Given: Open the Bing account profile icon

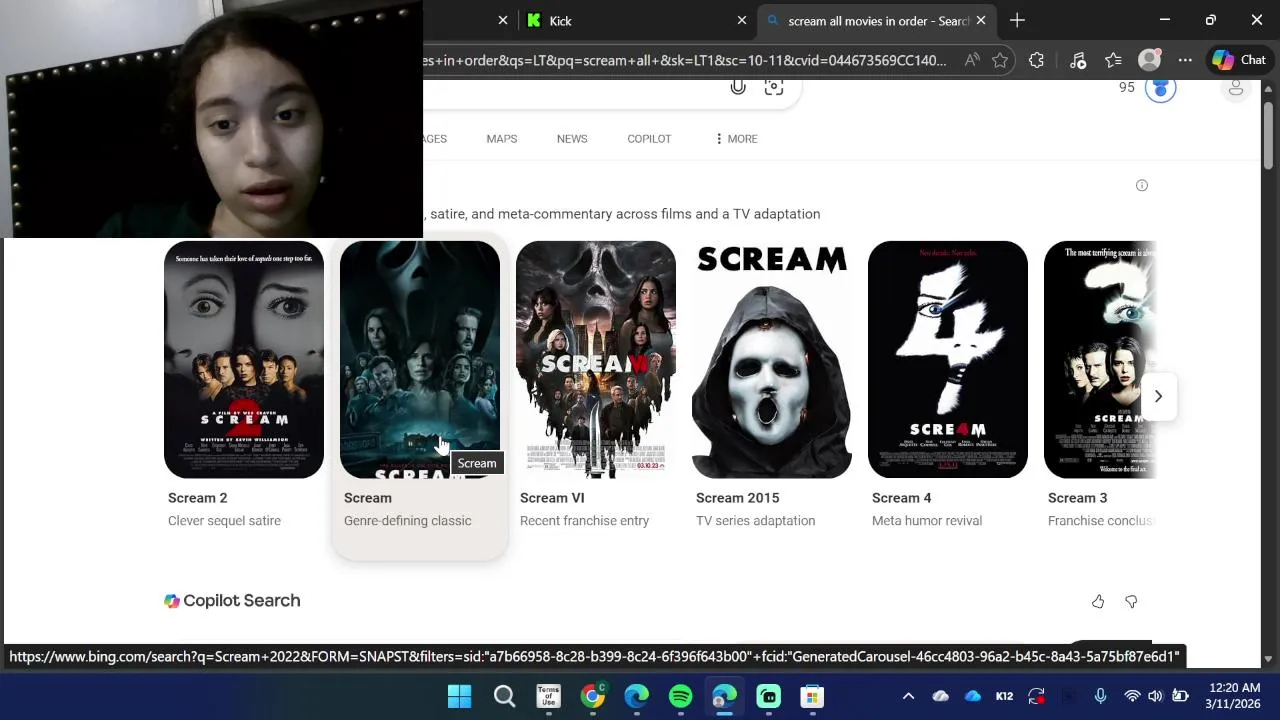Looking at the screenshot, I should [1236, 88].
